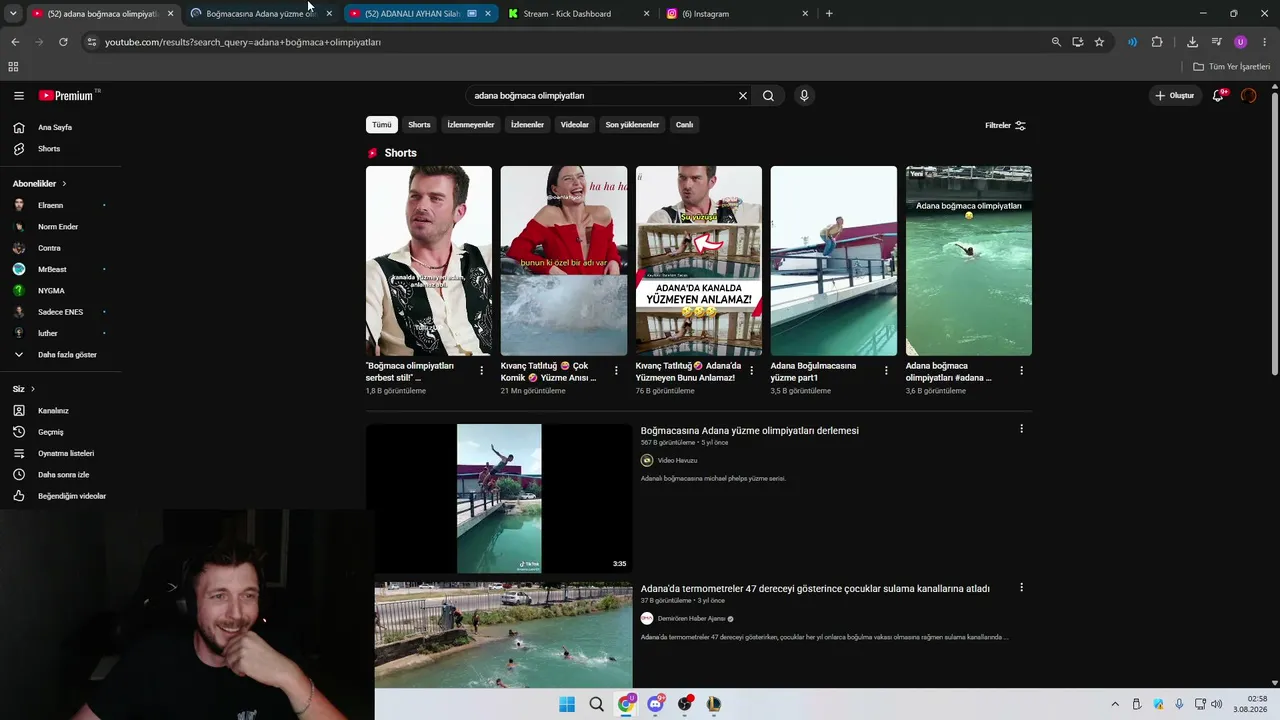Screen dimensions: 1280x720
Task: Open the YouTube guide hamburger menu
Action: tap(19, 96)
